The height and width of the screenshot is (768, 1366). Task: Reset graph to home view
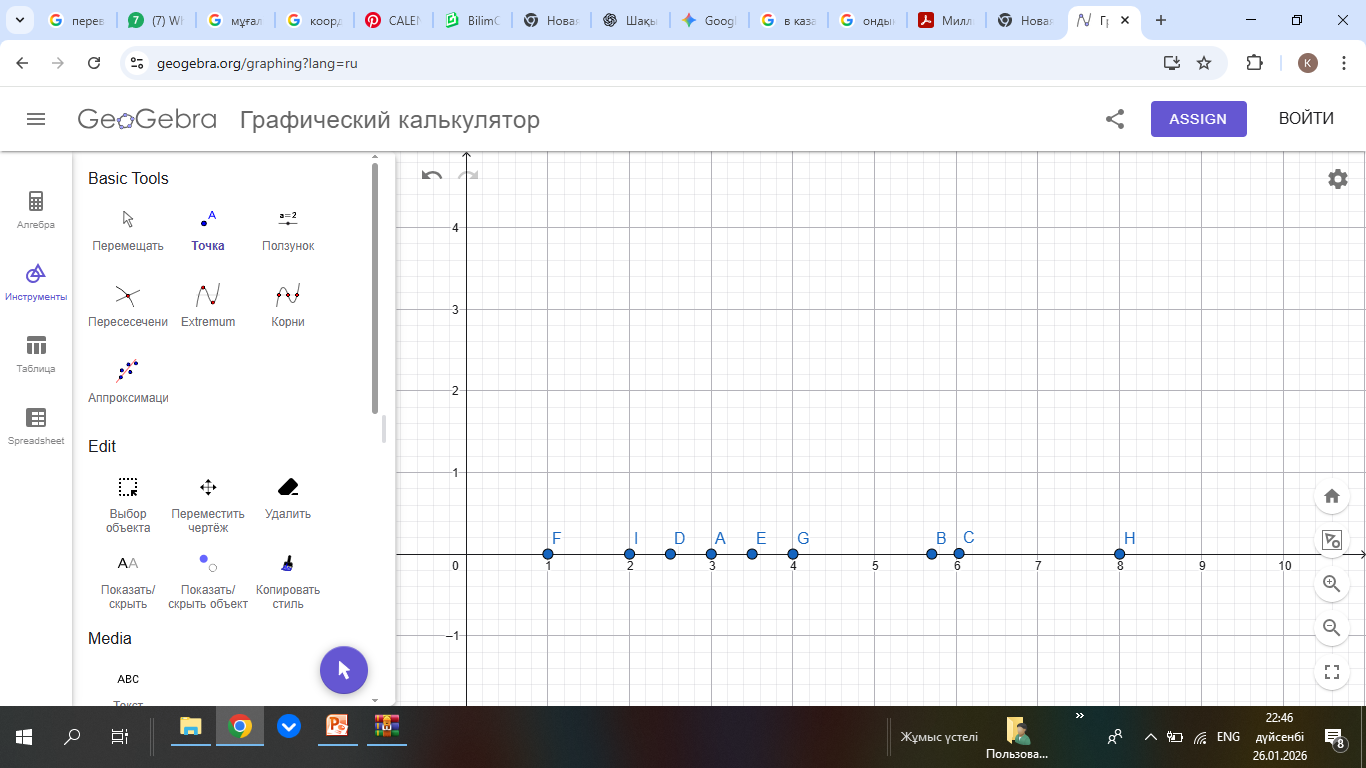pos(1331,496)
